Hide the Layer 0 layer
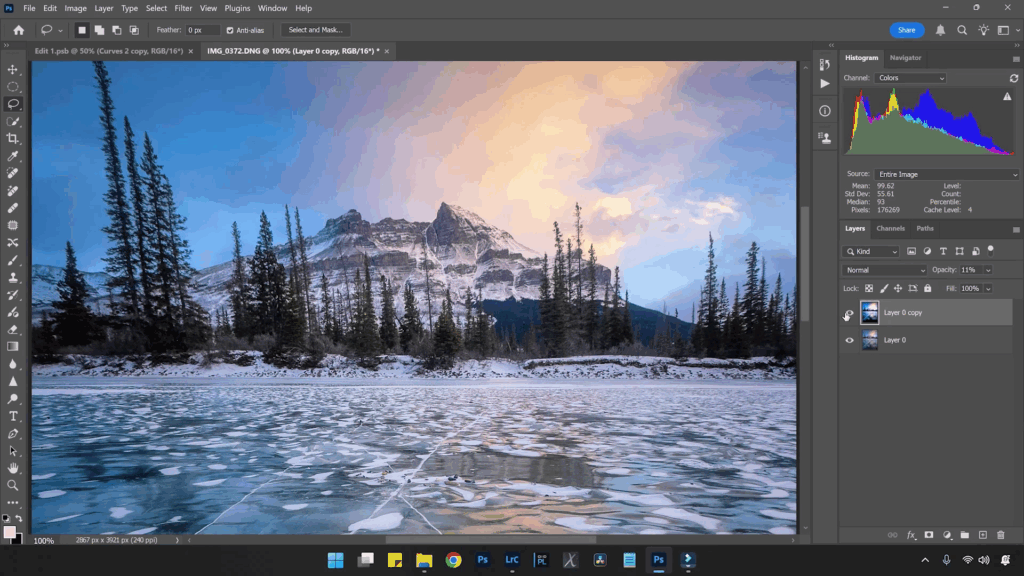This screenshot has width=1024, height=576. tap(849, 340)
